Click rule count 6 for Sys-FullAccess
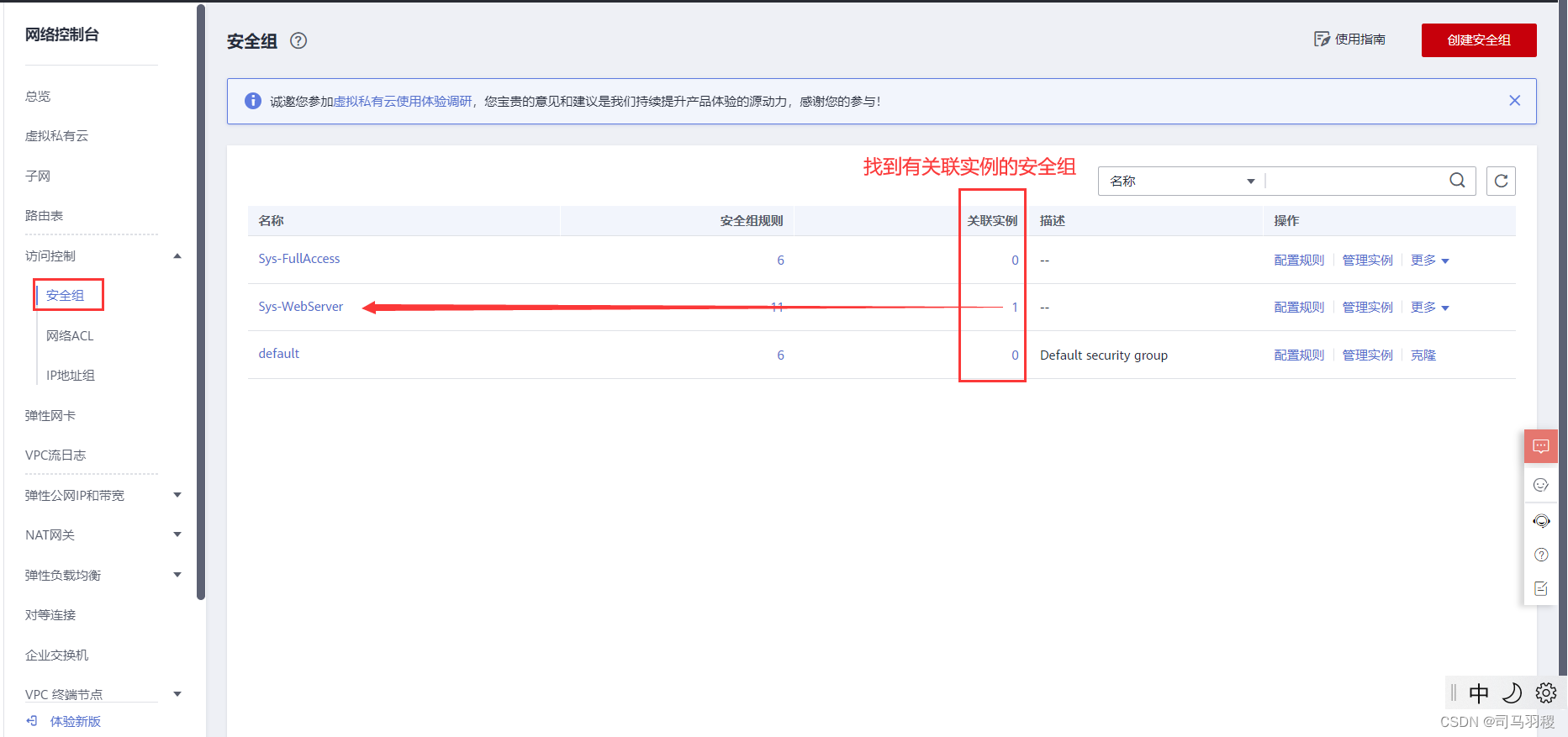Image resolution: width=1568 pixels, height=737 pixels. coord(780,261)
